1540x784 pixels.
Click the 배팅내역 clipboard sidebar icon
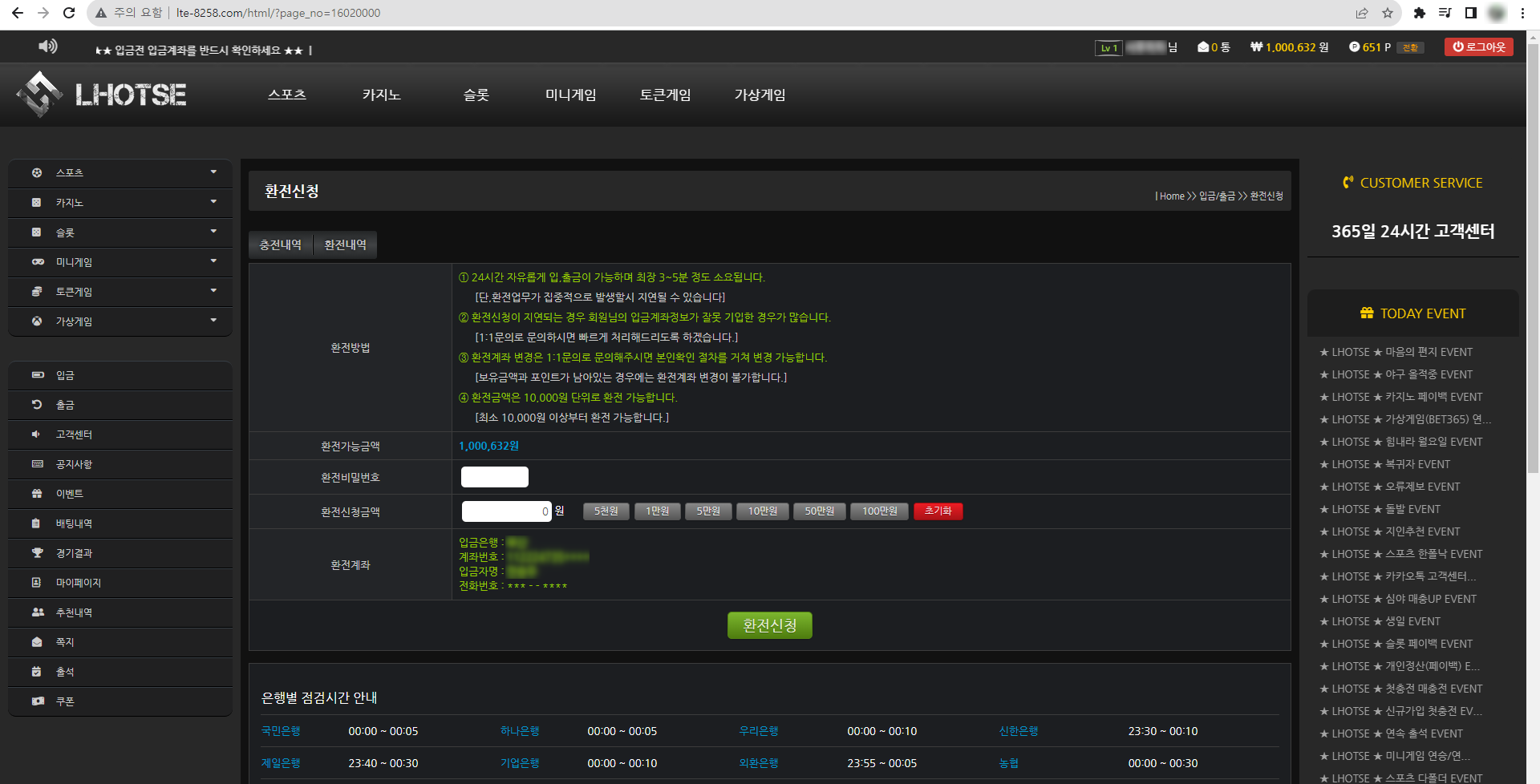tap(37, 523)
